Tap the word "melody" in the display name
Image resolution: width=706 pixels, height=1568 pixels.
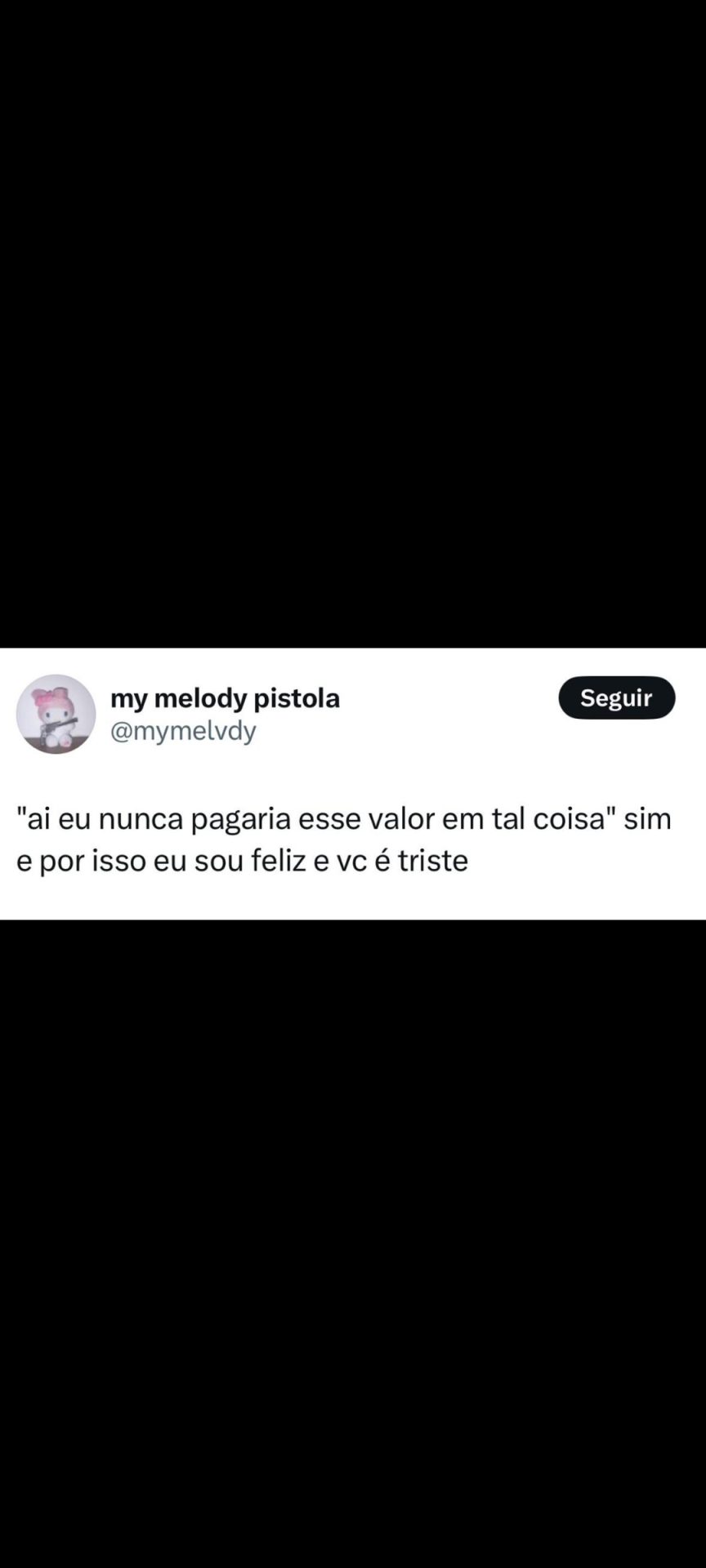[x=200, y=699]
